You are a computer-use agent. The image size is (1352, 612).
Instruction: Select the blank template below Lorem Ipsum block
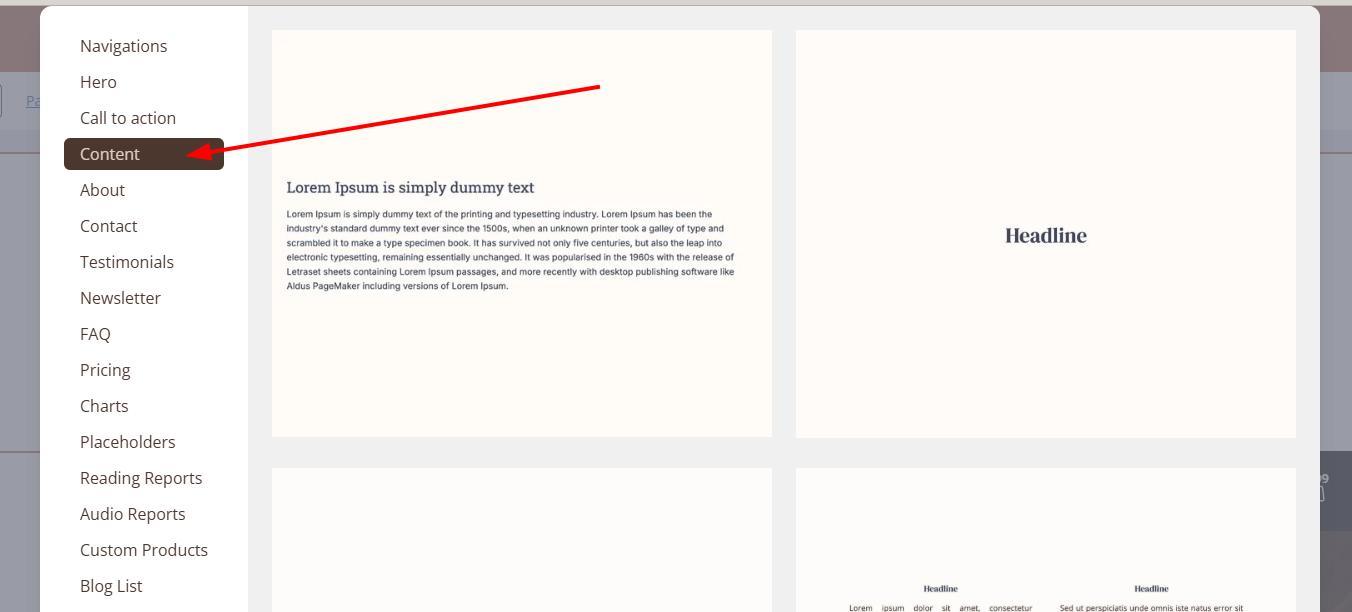tap(521, 540)
